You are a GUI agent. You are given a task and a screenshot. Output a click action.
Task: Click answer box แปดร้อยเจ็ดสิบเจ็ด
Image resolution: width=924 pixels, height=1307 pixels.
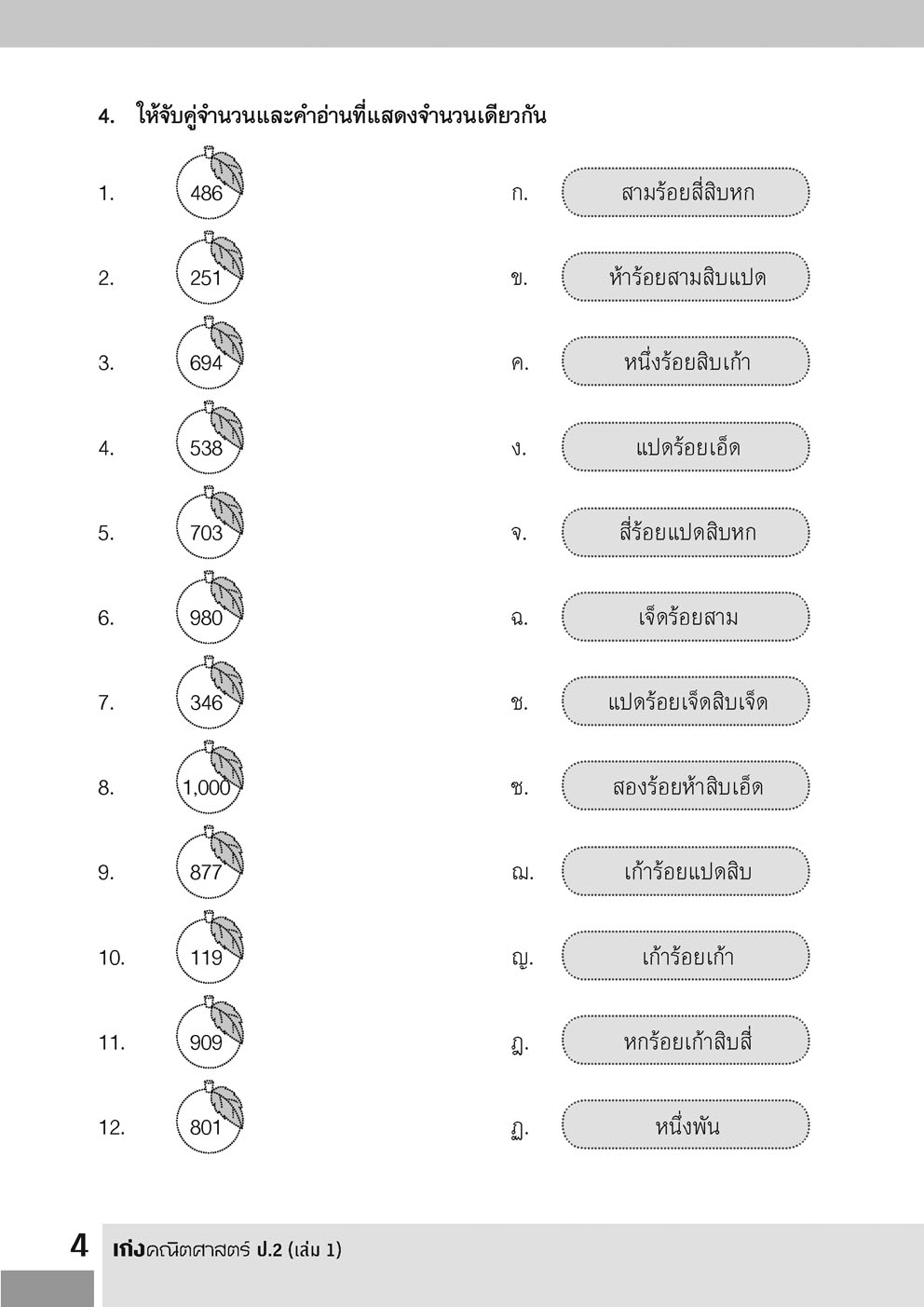686,701
